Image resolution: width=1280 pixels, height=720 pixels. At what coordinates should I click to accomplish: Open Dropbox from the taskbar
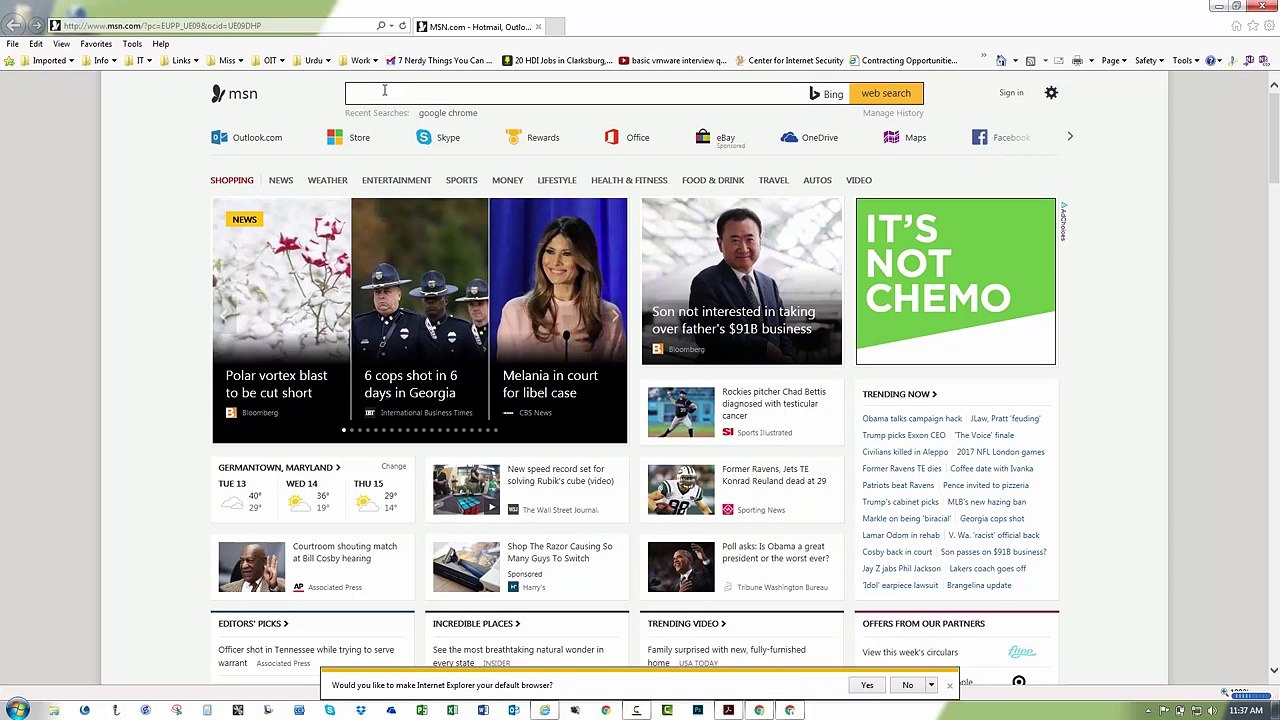[361, 710]
